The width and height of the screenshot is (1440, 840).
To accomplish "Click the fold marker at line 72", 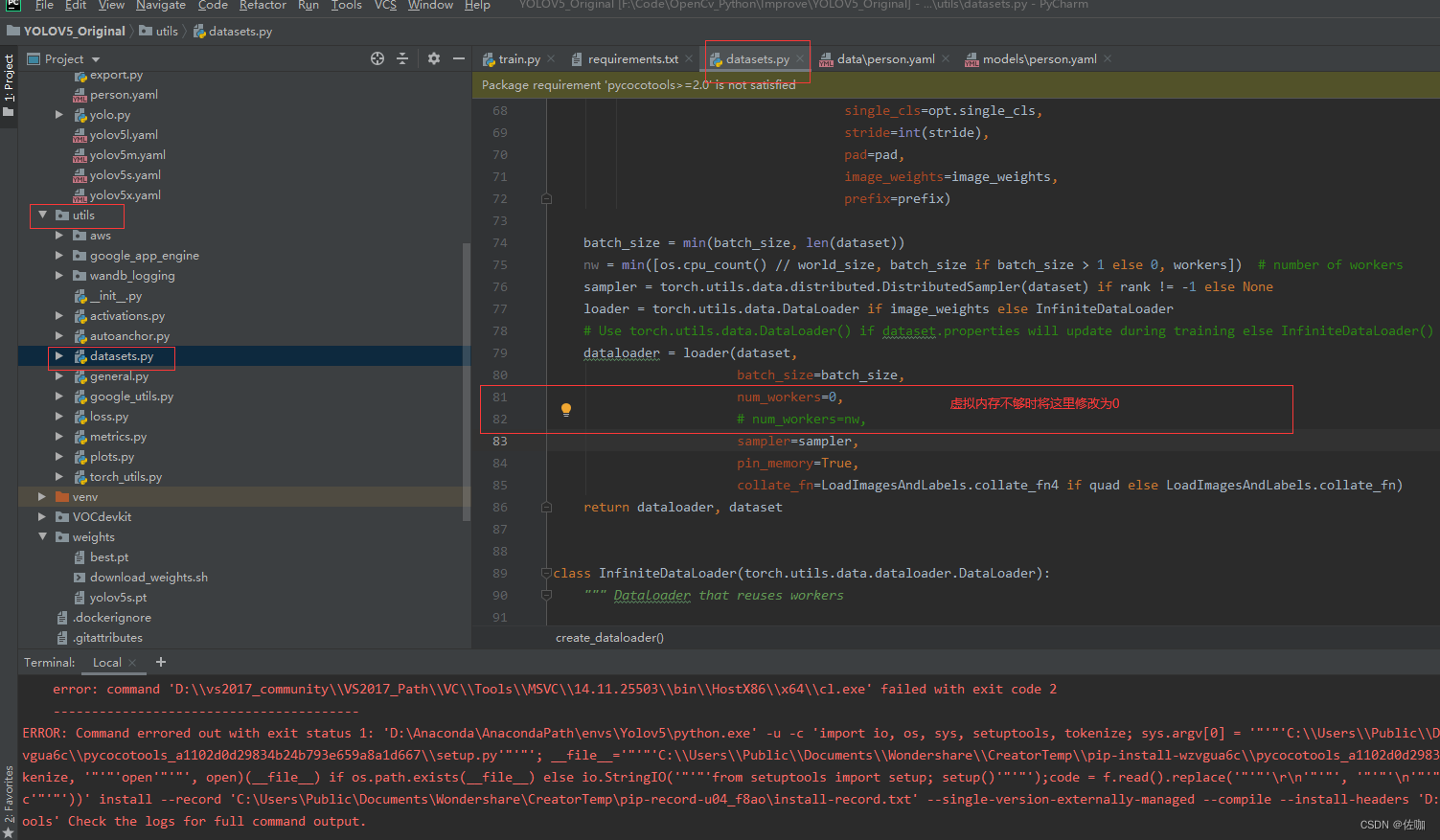I will point(546,199).
